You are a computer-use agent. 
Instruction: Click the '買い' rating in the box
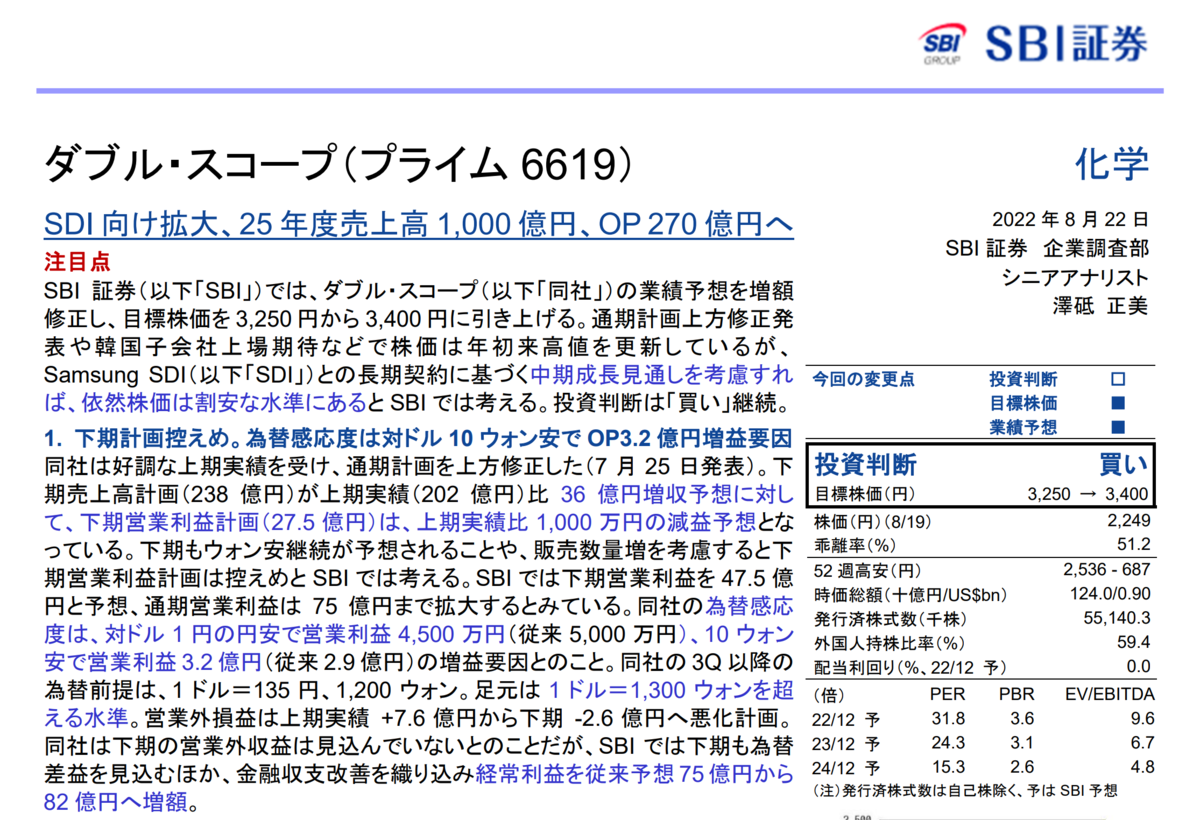click(1124, 464)
